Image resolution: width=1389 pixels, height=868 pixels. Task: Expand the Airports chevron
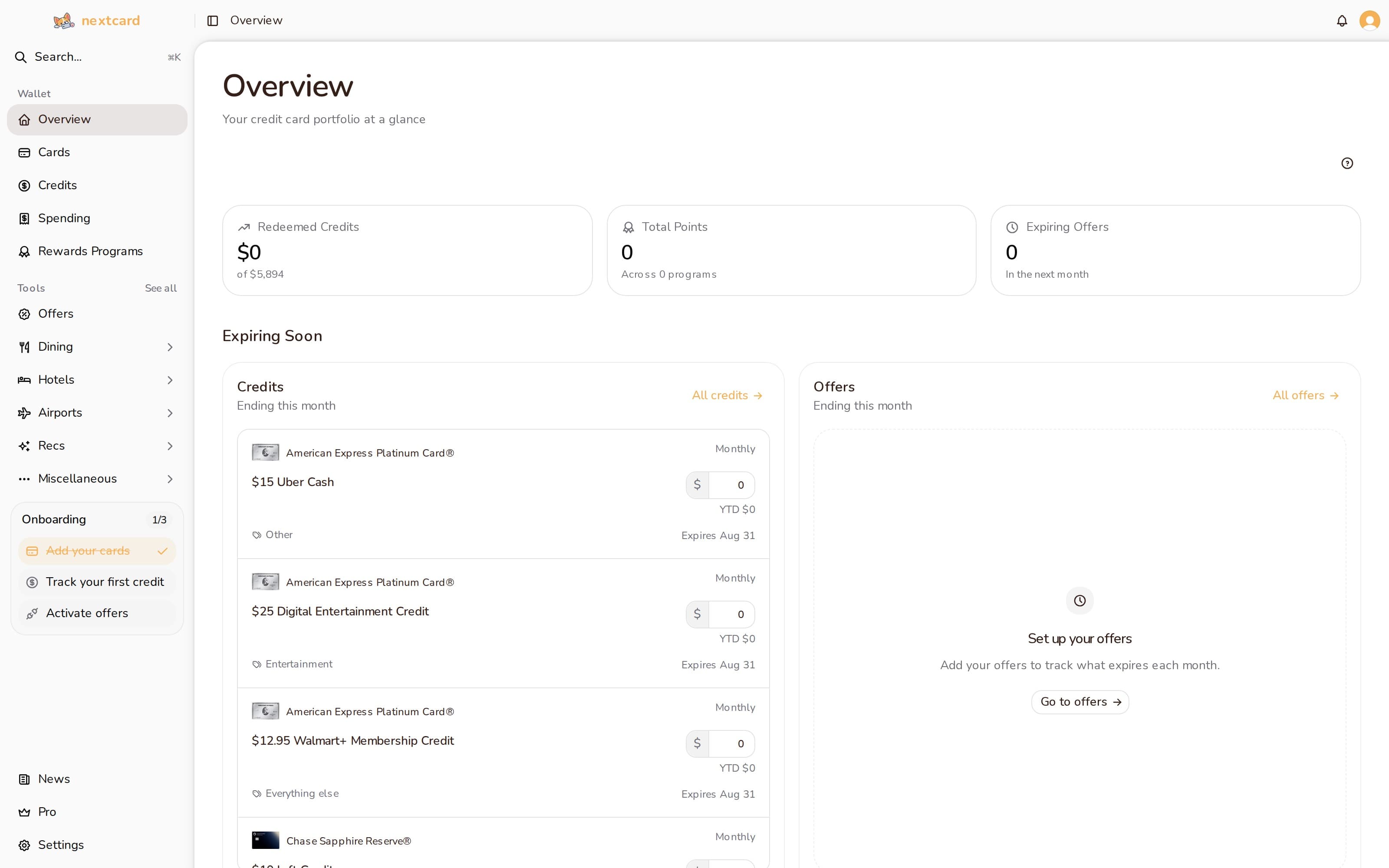[x=170, y=413]
